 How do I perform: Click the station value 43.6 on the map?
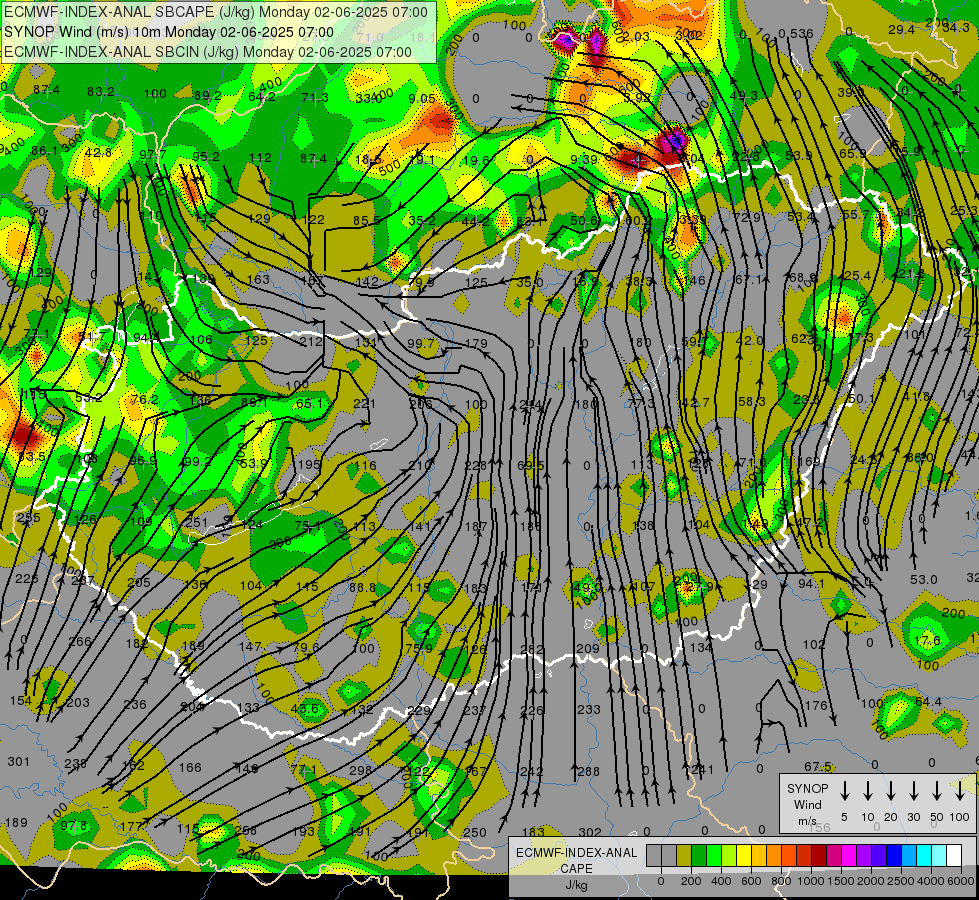point(305,708)
